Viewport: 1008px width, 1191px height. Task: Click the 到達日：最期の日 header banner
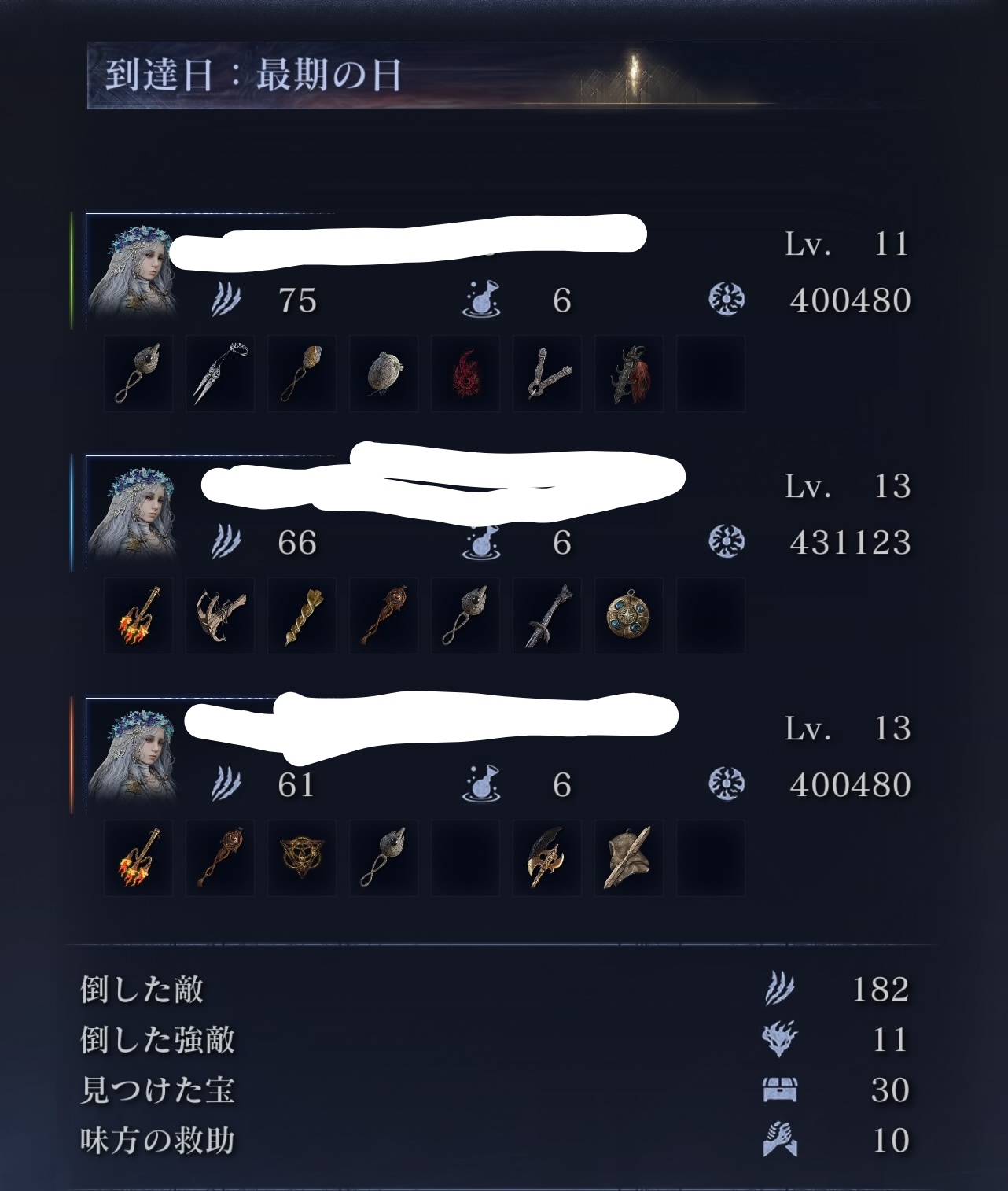[x=503, y=76]
